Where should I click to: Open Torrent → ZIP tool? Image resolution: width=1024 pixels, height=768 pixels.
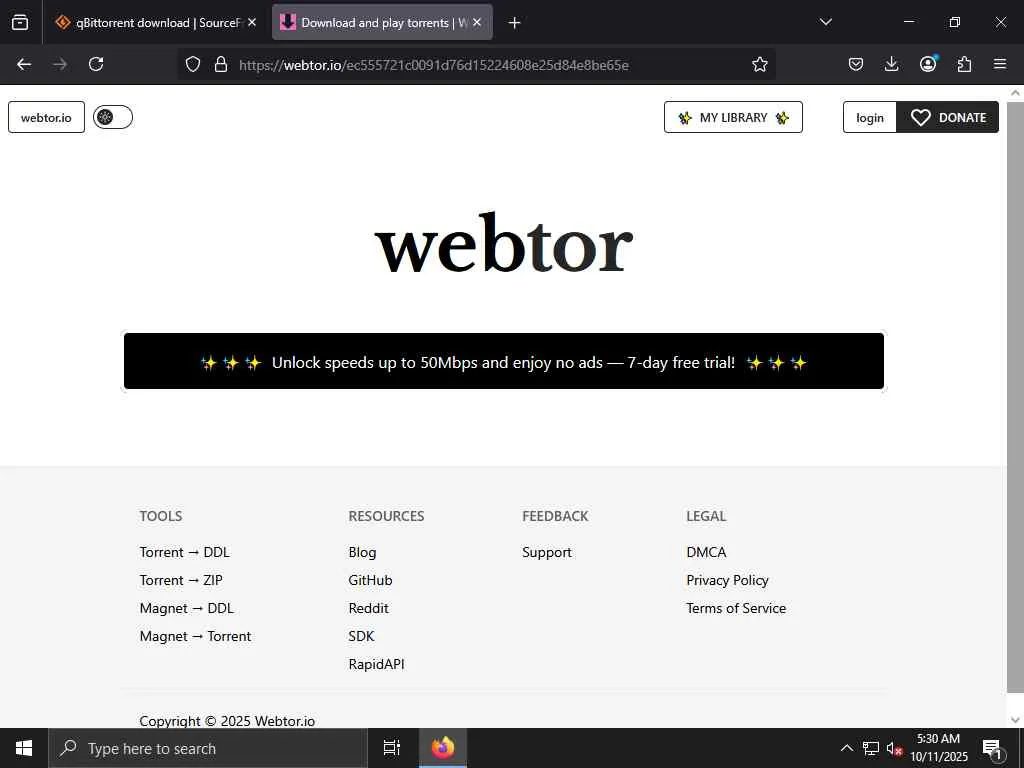coord(181,580)
